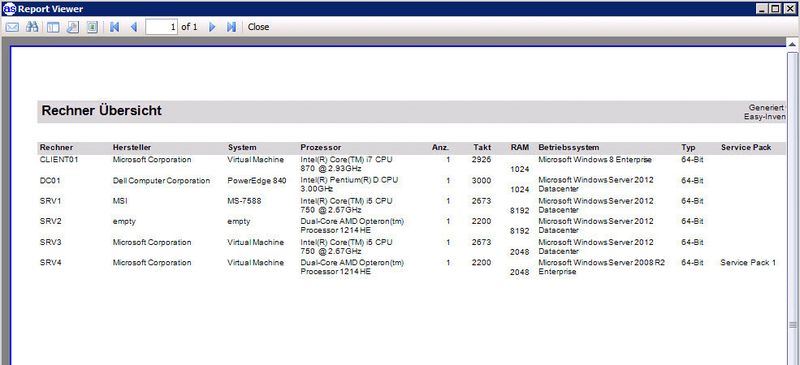Click the export report icon
This screenshot has width=800, height=365.
coord(92,27)
